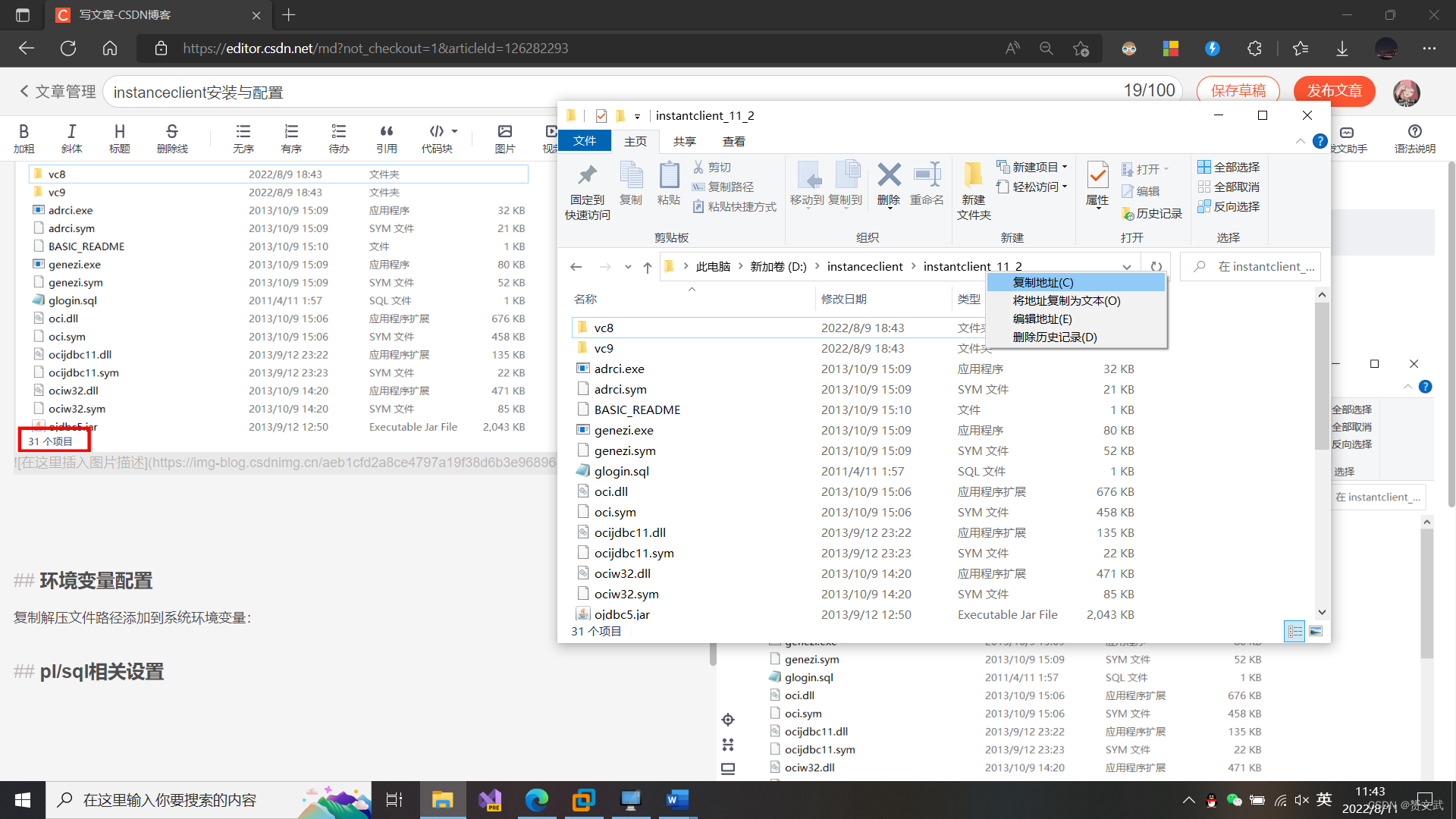Open Microsoft Edge from the taskbar

(536, 800)
